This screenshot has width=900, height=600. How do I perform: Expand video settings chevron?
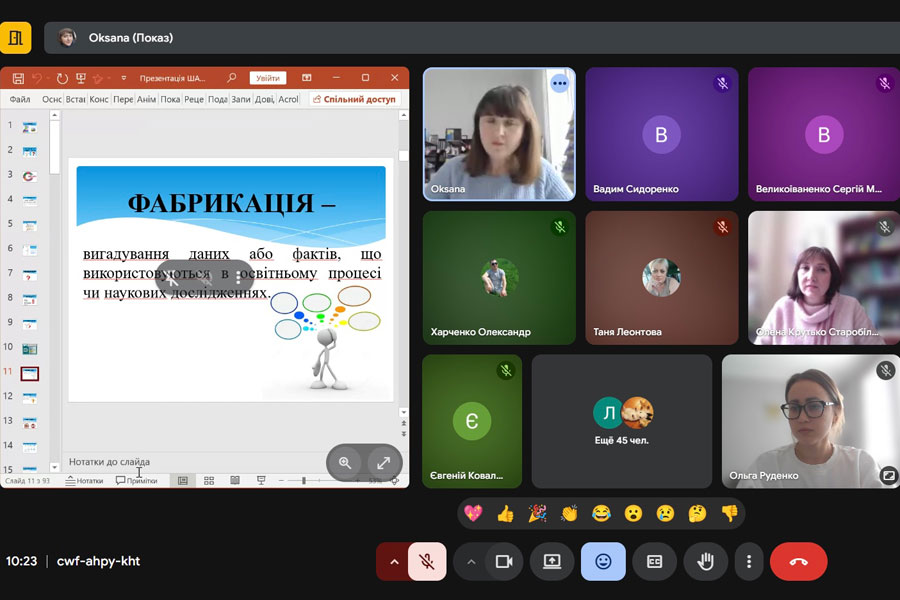(x=471, y=562)
